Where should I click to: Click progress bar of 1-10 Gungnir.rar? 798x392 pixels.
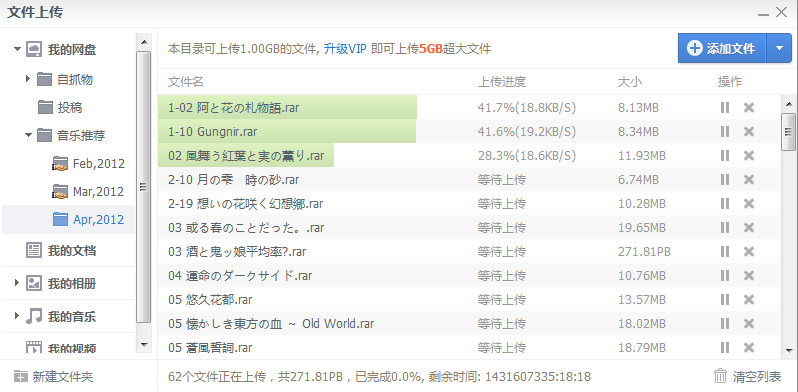tap(287, 131)
